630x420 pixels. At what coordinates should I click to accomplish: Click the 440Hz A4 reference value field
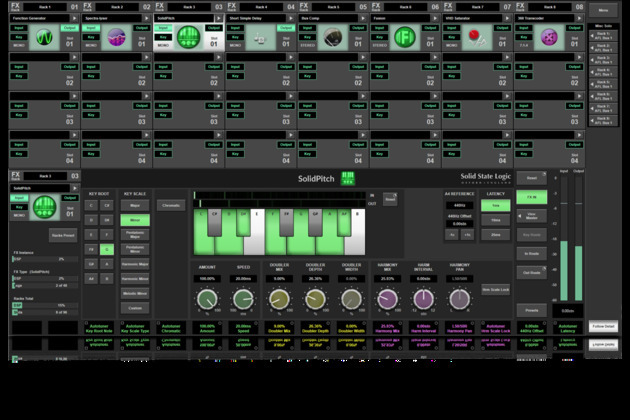[459, 205]
